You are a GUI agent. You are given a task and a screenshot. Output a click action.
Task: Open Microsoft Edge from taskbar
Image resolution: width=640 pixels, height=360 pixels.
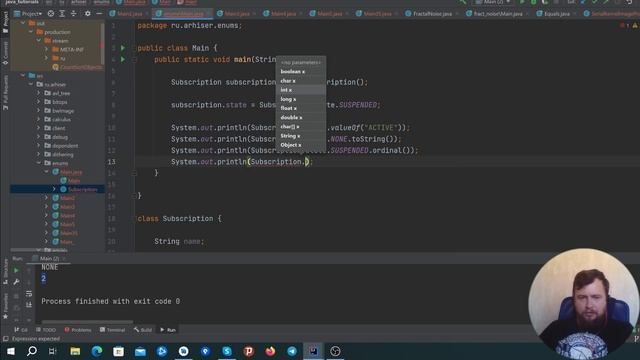tap(97, 351)
